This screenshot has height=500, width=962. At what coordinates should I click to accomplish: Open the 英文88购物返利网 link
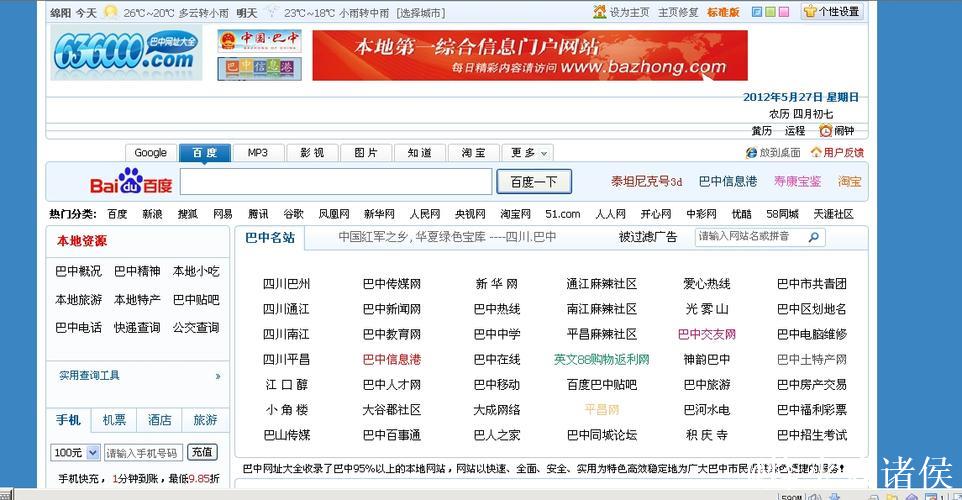601,360
